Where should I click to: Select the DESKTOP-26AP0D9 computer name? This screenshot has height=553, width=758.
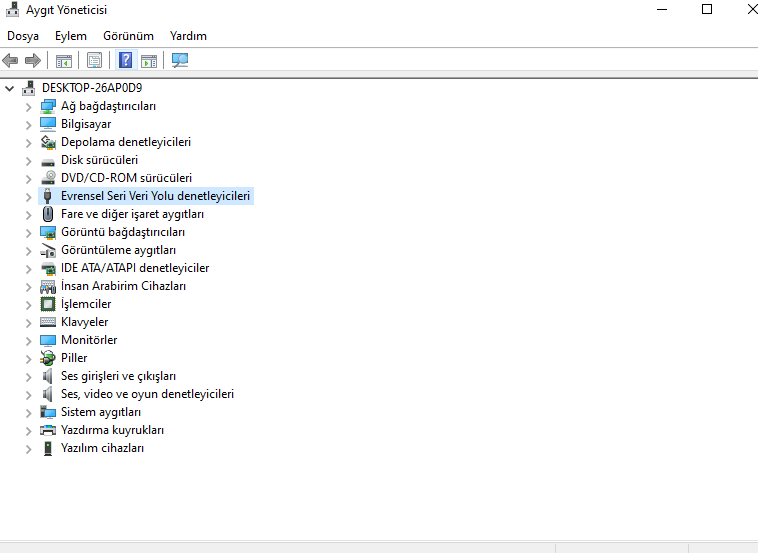[92, 88]
